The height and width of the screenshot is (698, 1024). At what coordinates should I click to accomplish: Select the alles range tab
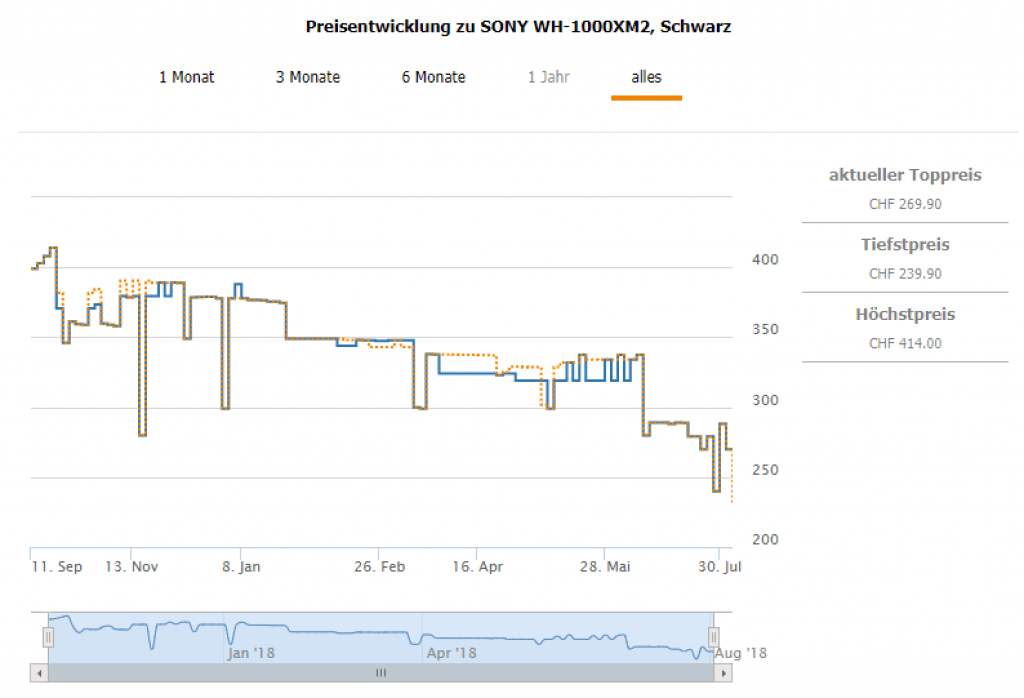click(x=646, y=77)
